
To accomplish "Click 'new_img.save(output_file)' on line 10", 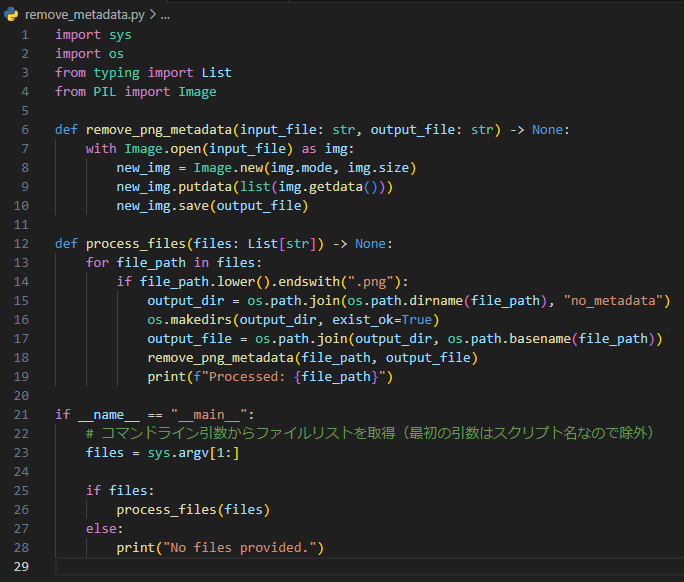I will [212, 205].
